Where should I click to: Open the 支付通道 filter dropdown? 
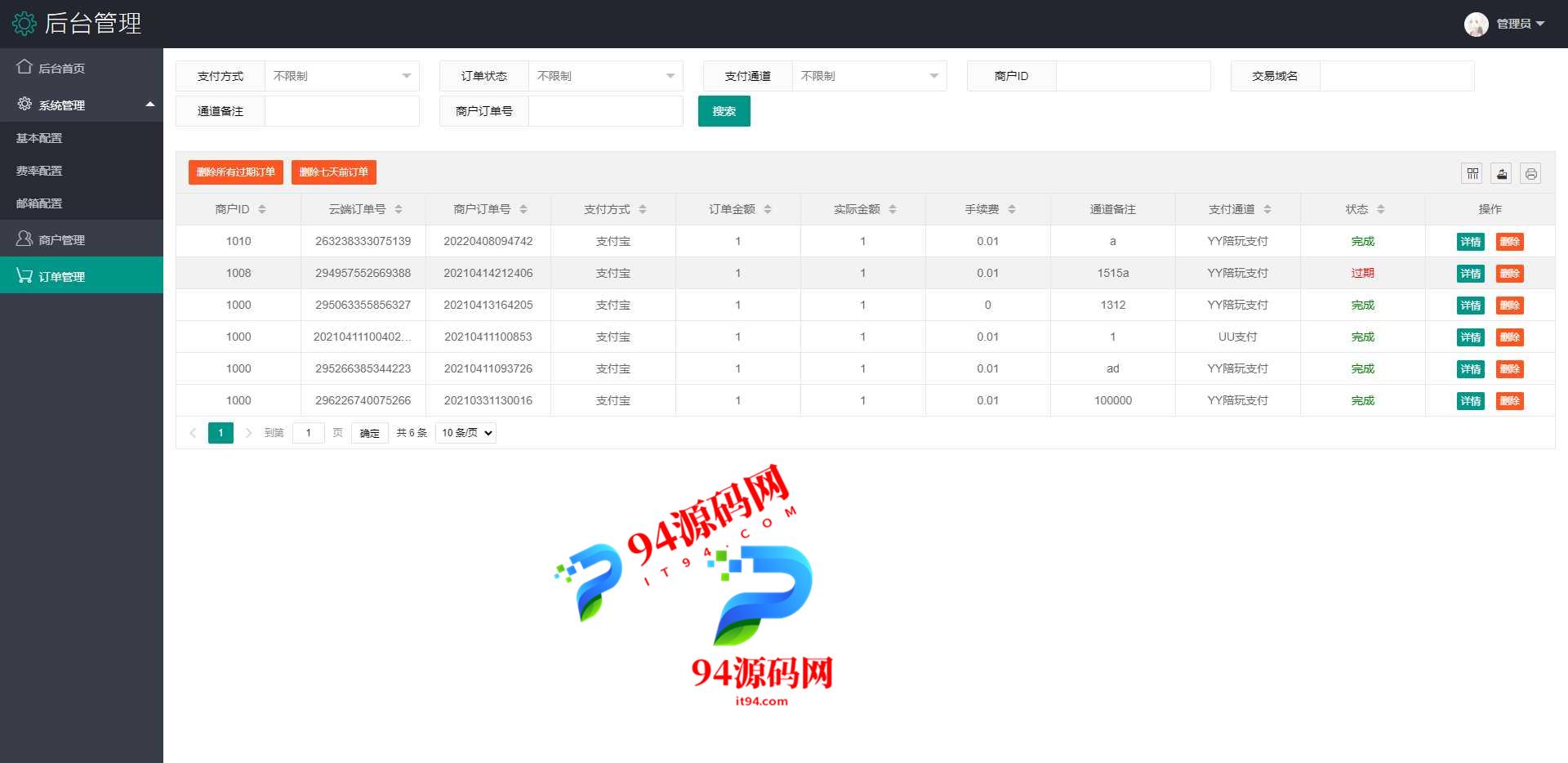[x=869, y=76]
